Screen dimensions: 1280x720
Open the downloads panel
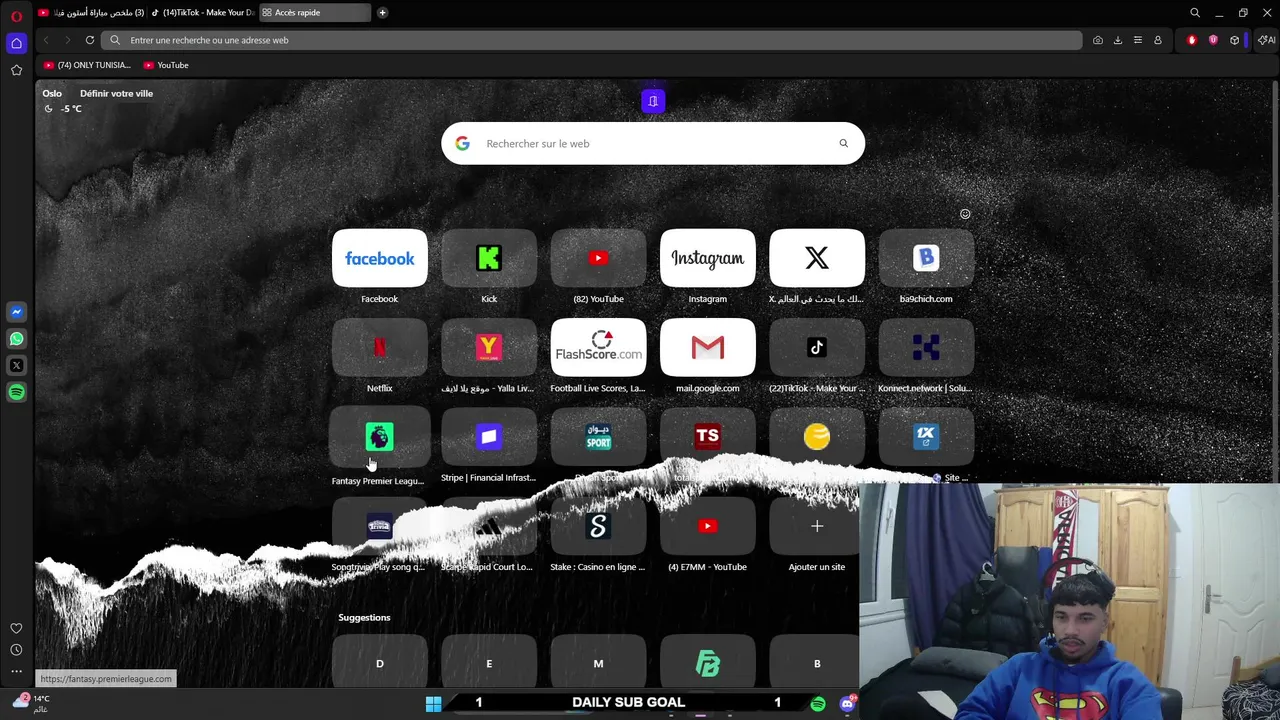1118,40
